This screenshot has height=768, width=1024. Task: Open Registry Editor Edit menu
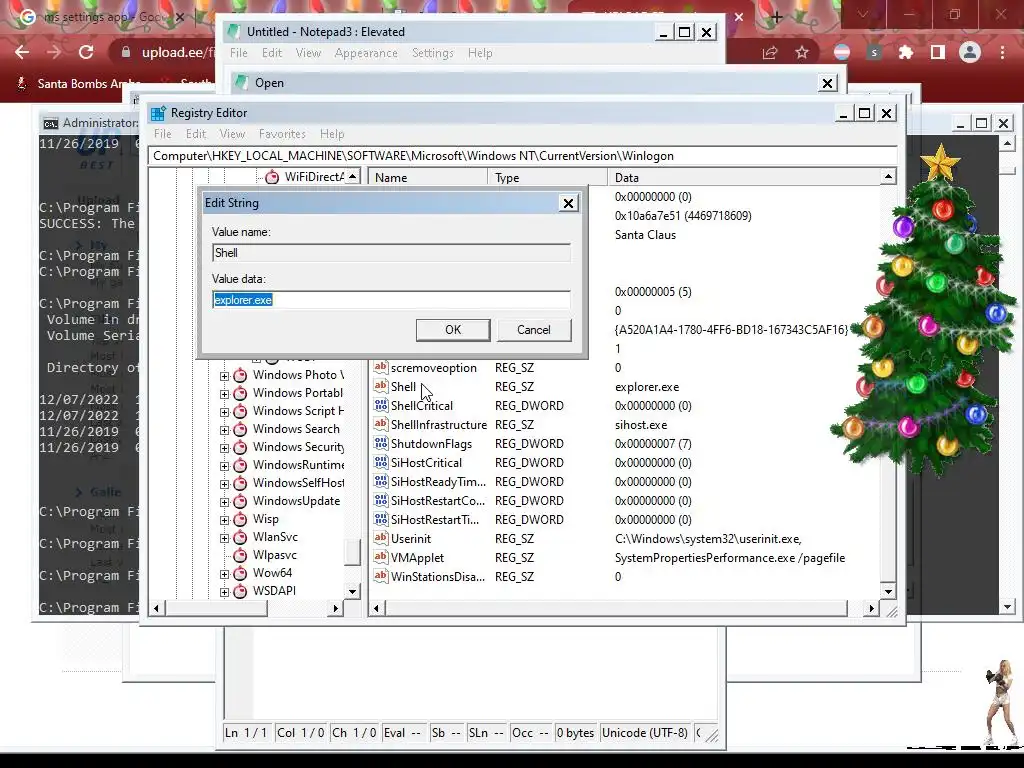(196, 134)
